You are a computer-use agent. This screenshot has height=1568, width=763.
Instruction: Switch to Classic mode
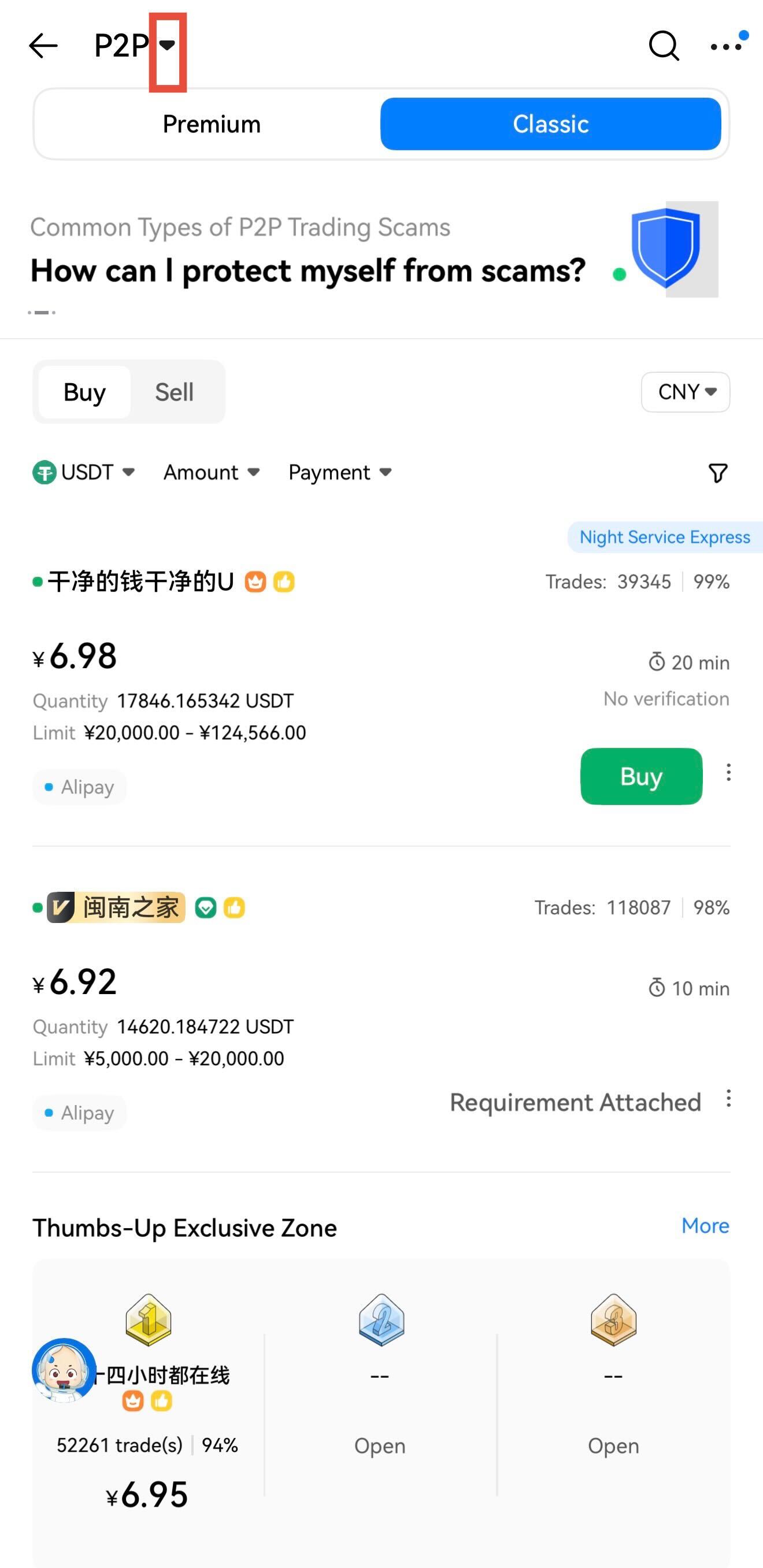point(550,124)
